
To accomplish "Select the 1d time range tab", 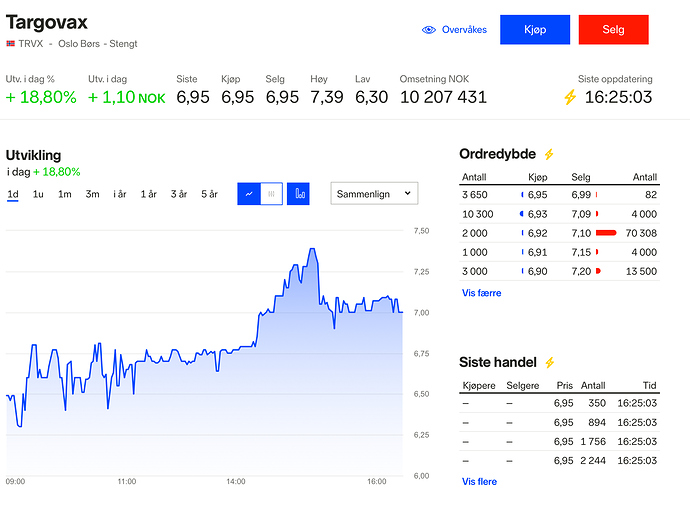I will click(13, 194).
